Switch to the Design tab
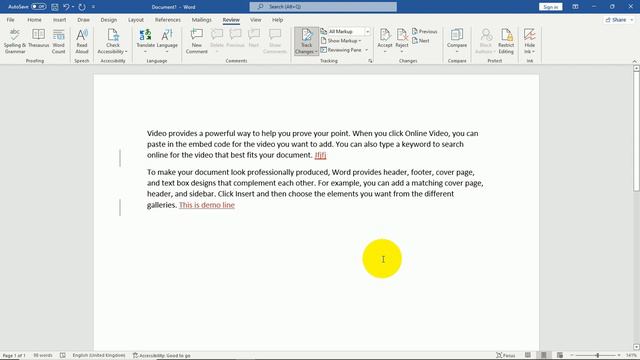This screenshot has height=360, width=640. tap(109, 20)
